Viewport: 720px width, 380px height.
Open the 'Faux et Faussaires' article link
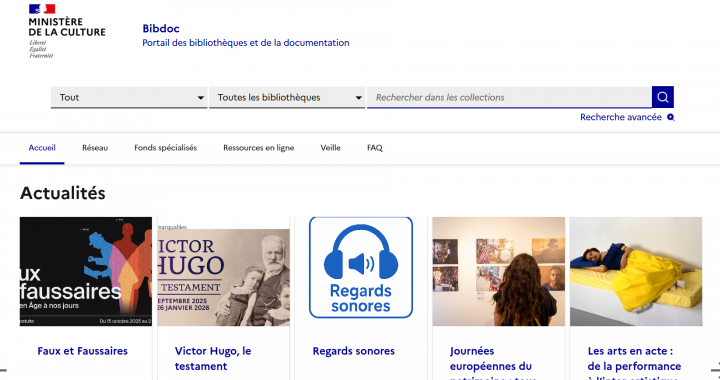tap(83, 351)
